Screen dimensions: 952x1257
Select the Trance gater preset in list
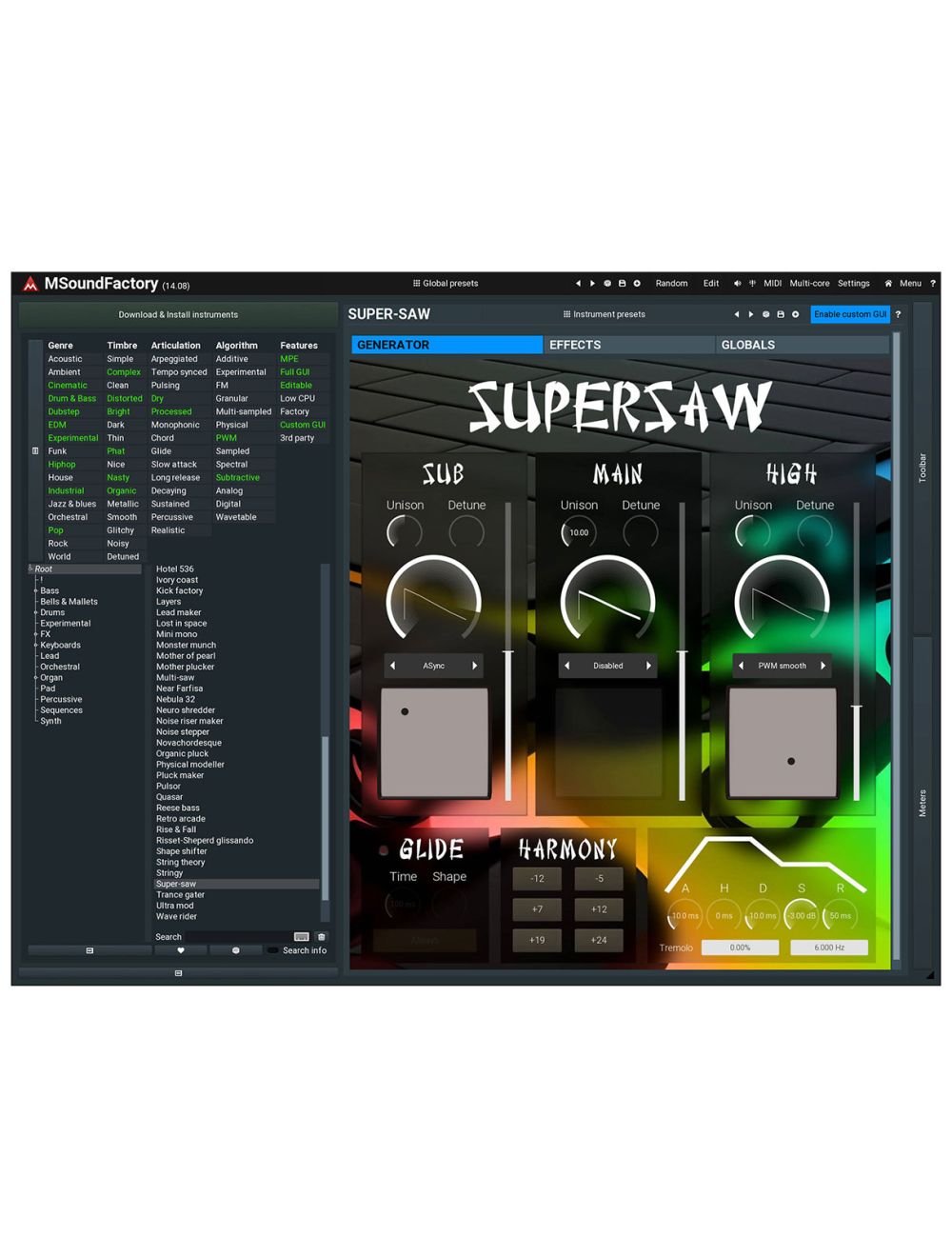click(181, 895)
